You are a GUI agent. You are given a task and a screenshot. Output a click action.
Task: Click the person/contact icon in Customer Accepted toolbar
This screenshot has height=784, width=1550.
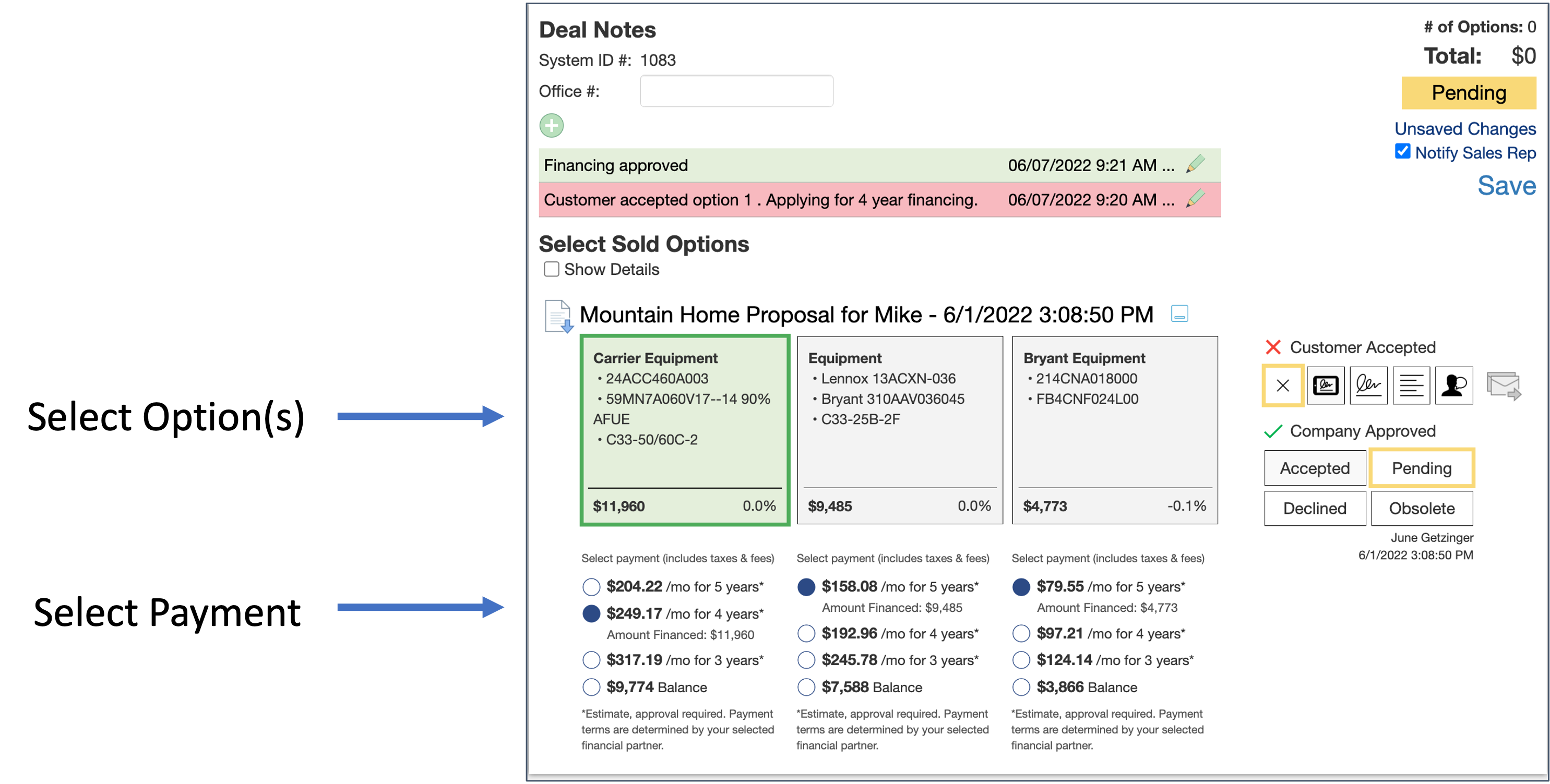click(x=1454, y=386)
